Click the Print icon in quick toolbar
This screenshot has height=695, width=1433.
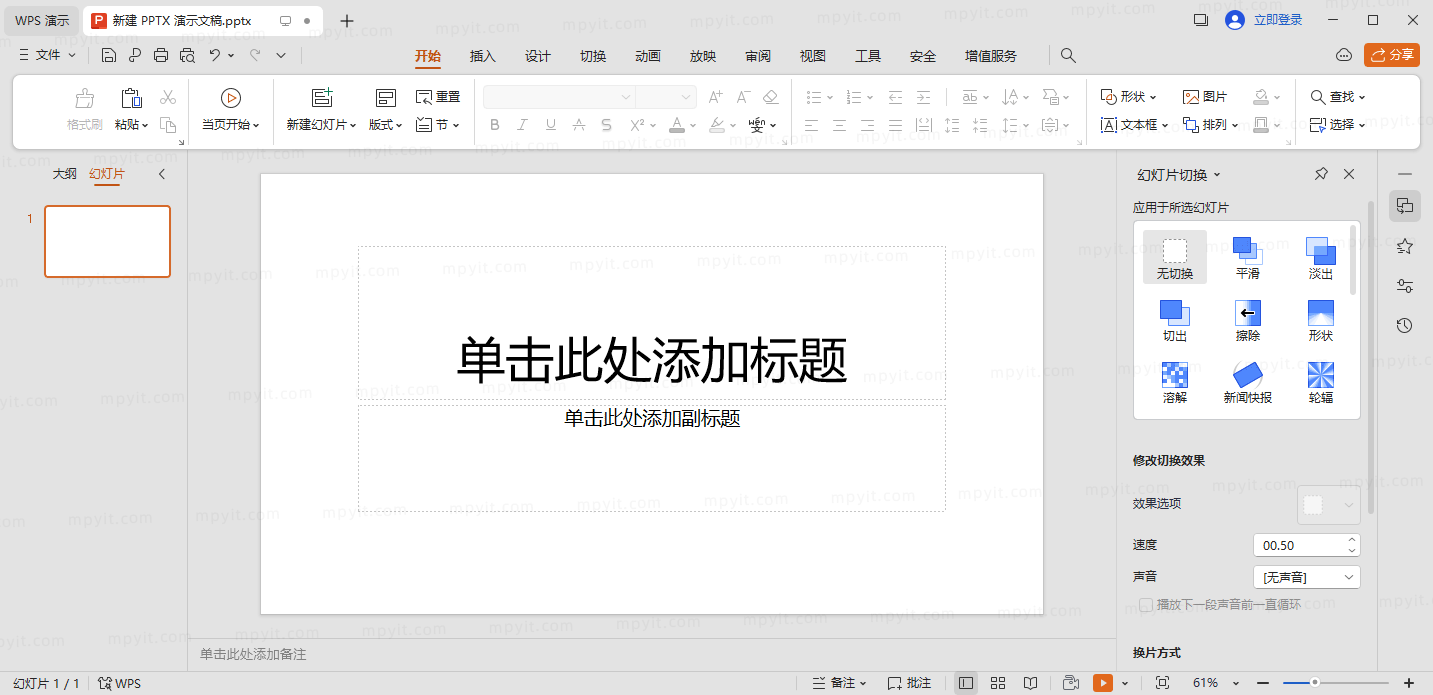[161, 56]
